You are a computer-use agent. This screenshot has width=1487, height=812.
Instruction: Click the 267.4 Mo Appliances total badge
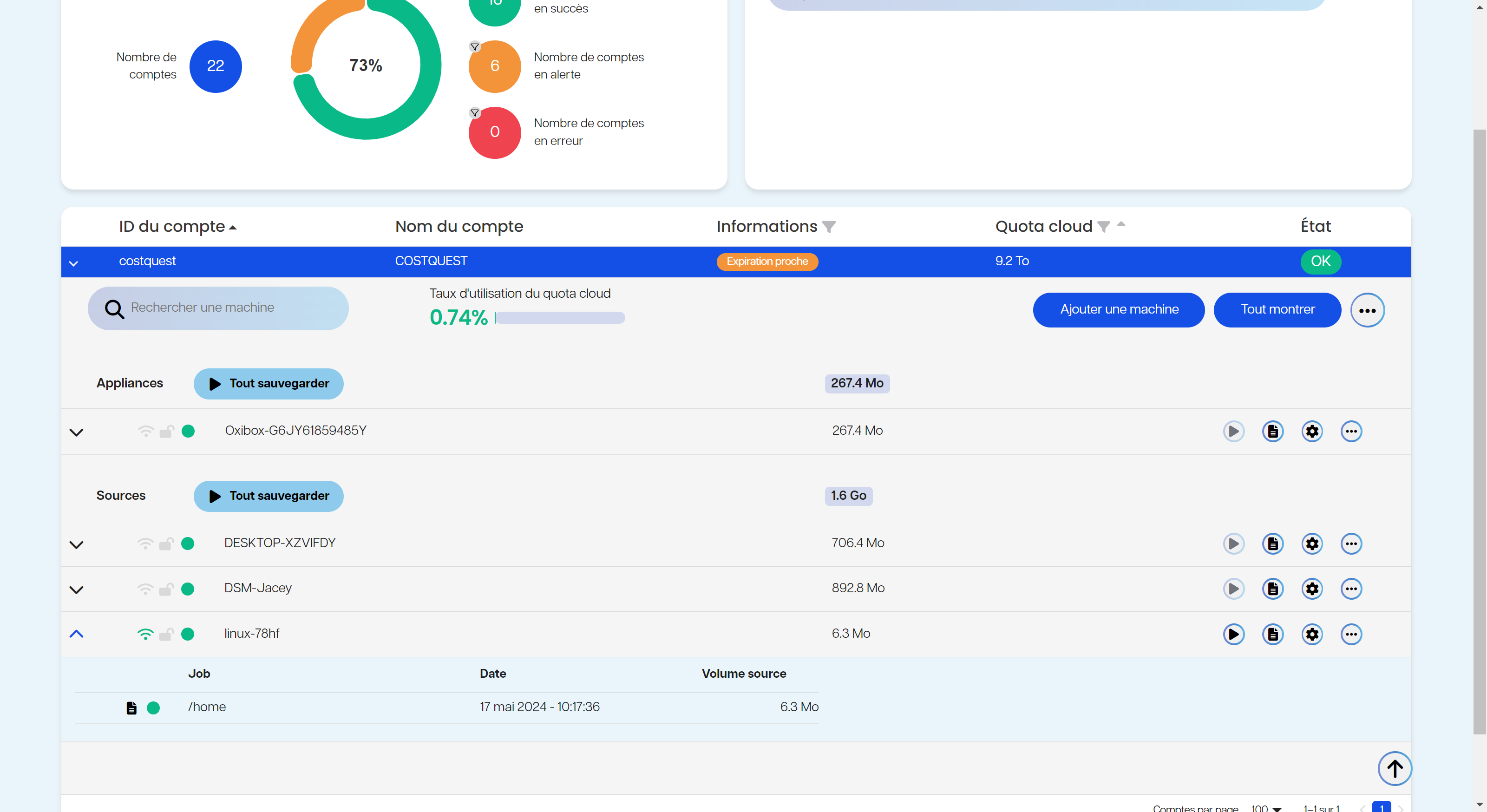tap(857, 384)
